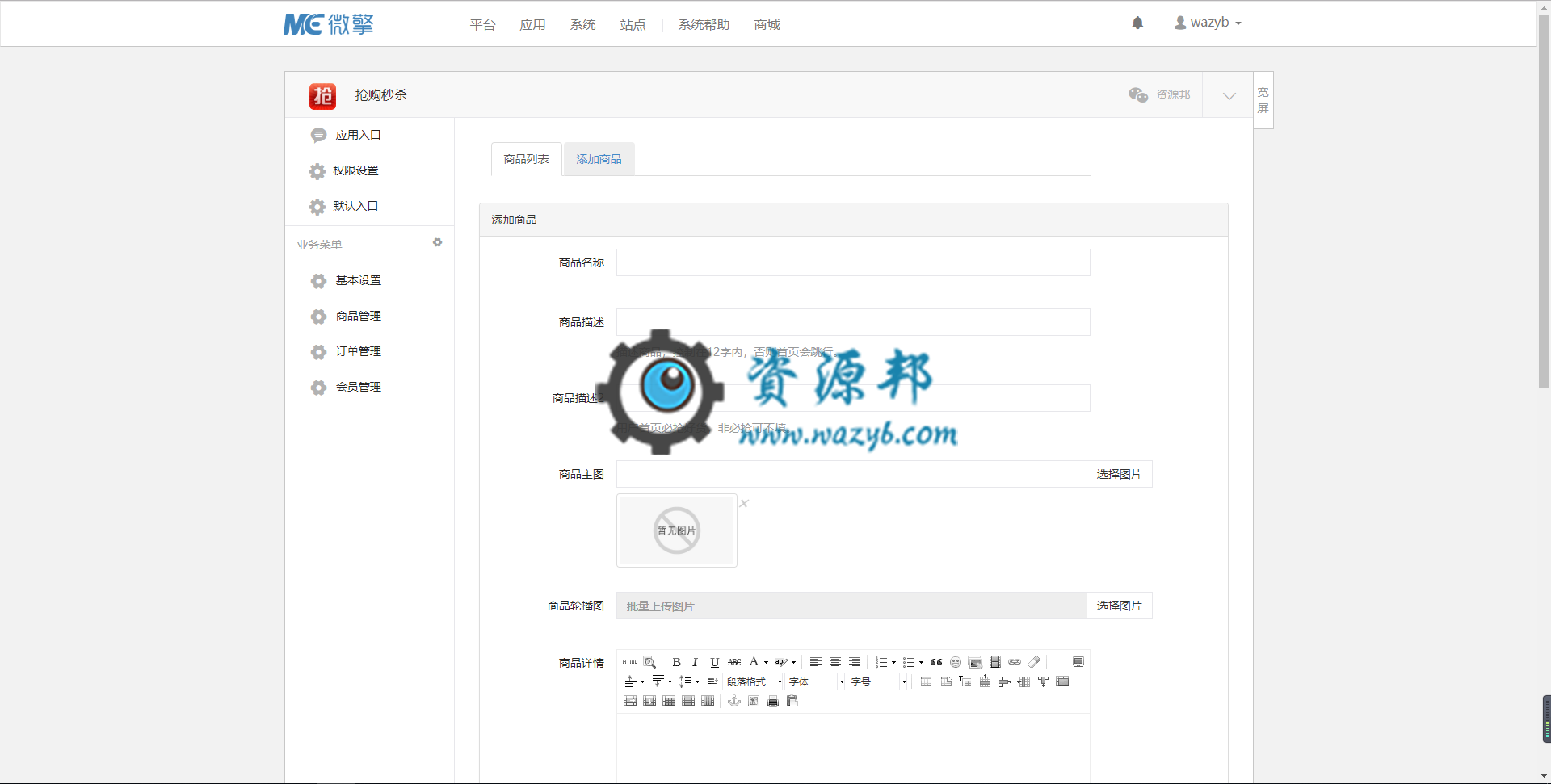This screenshot has width=1551, height=784.
Task: Toggle strikethrough ABC formatting
Action: [734, 662]
